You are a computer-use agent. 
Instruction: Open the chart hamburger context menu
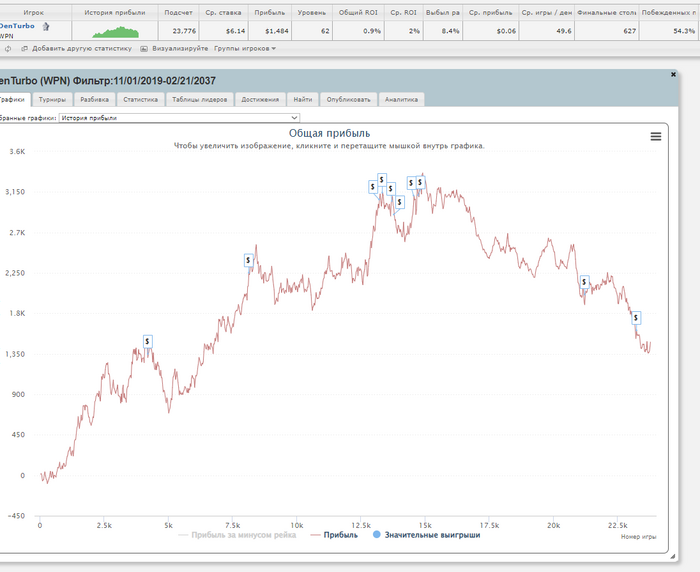tap(655, 137)
